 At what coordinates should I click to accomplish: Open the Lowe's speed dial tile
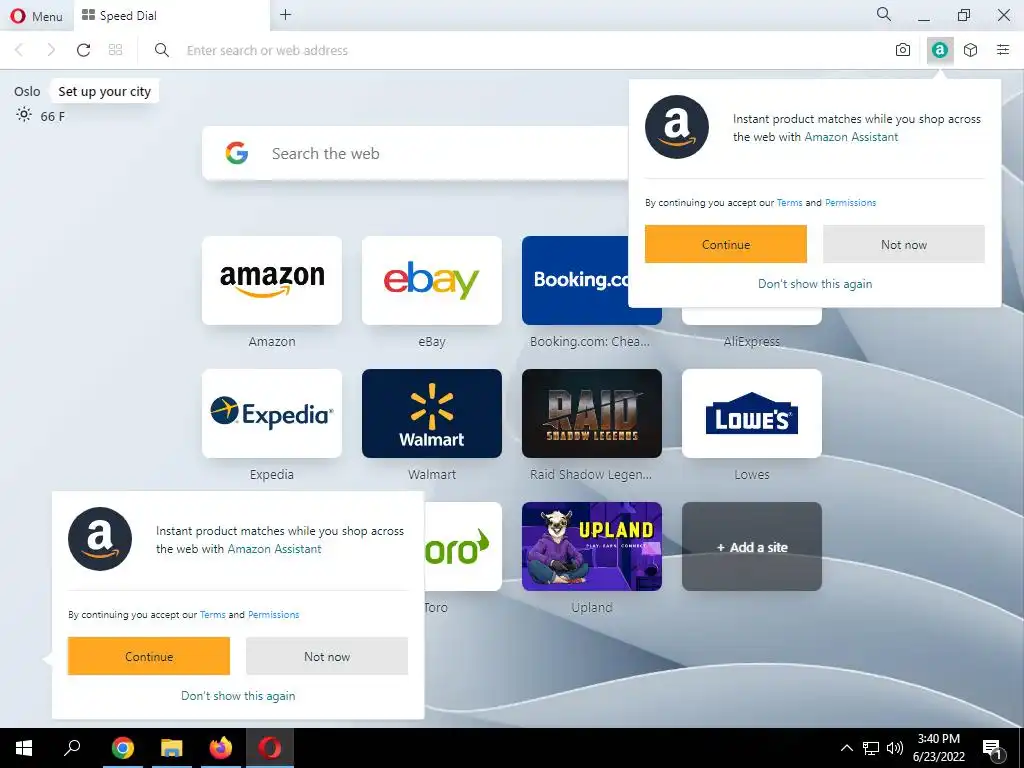(x=752, y=413)
